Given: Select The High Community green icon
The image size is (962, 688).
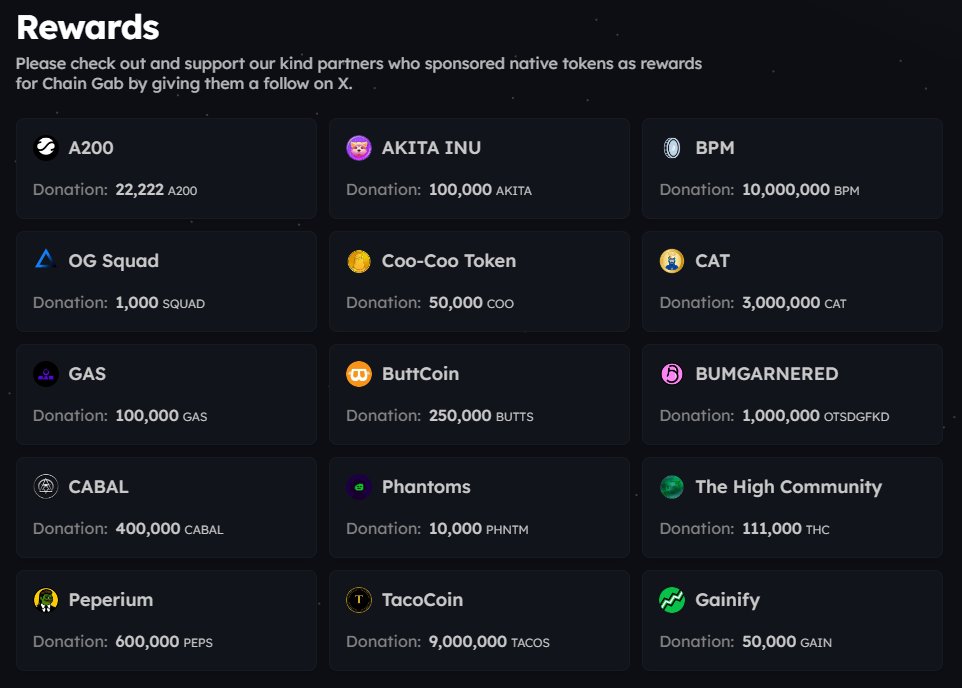Looking at the screenshot, I should (x=672, y=487).
